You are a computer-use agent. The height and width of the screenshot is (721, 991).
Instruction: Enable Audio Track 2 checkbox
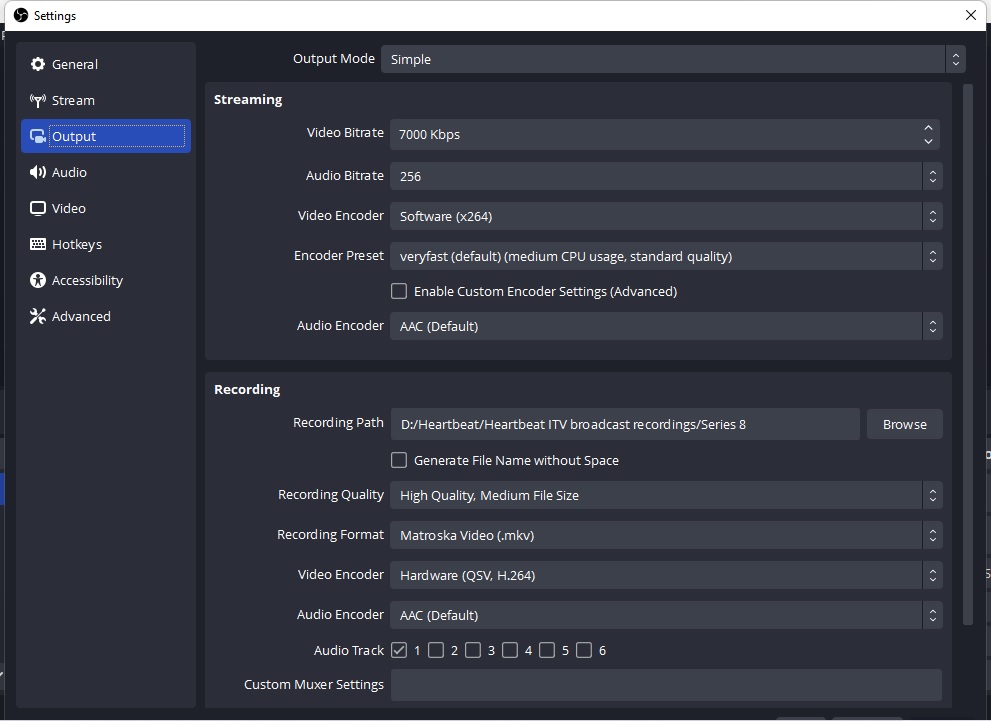[436, 650]
